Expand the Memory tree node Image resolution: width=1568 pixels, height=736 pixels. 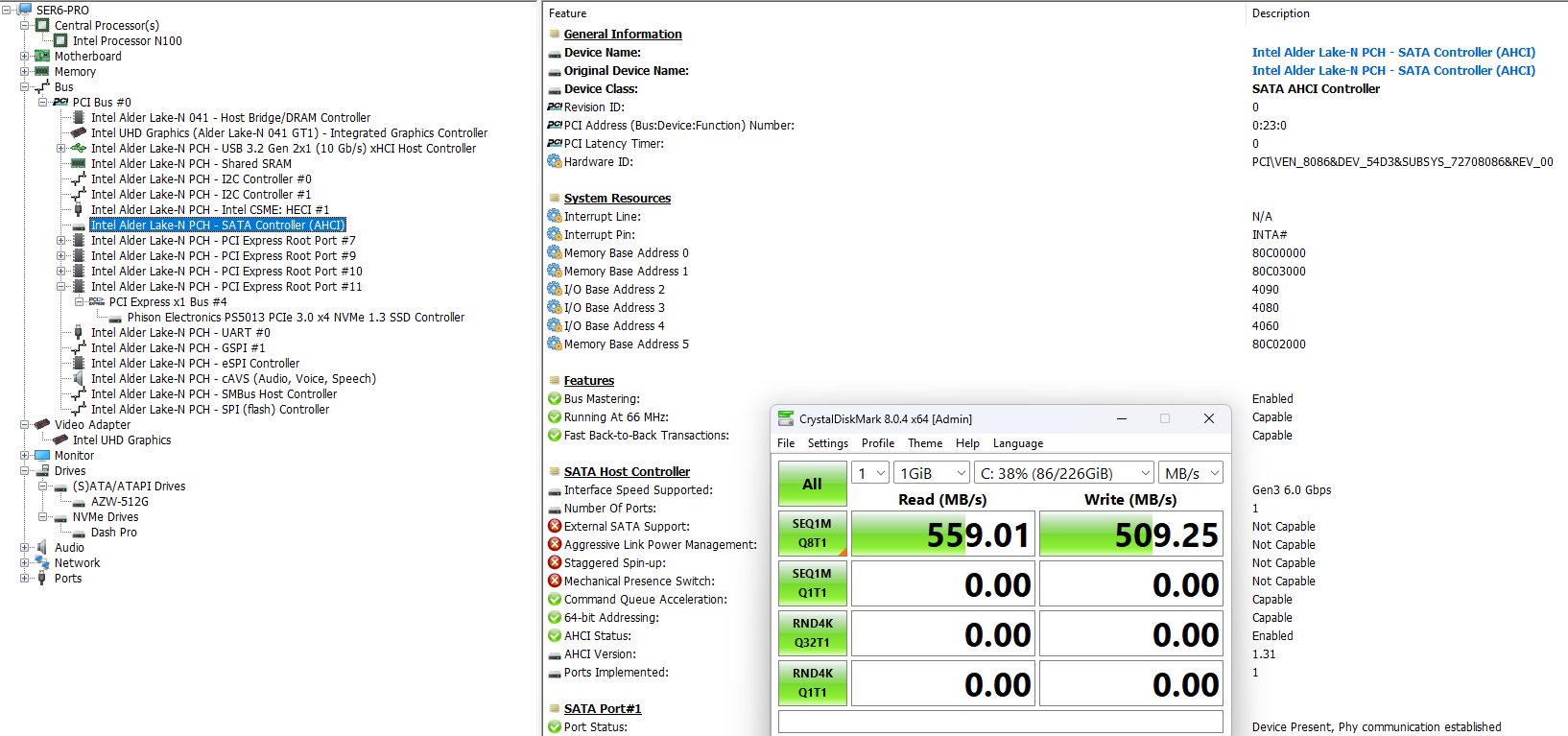point(25,71)
